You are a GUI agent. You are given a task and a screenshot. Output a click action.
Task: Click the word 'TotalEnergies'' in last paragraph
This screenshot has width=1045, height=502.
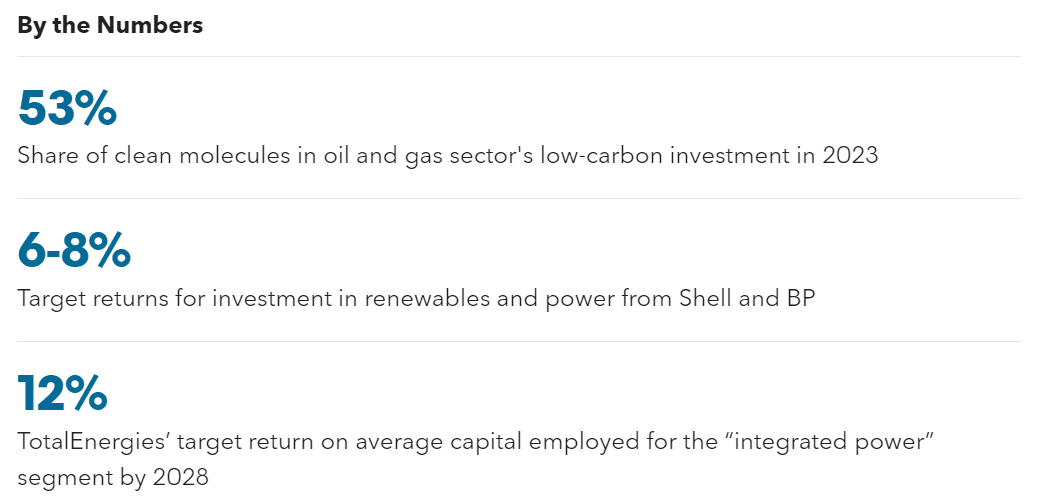click(x=94, y=442)
